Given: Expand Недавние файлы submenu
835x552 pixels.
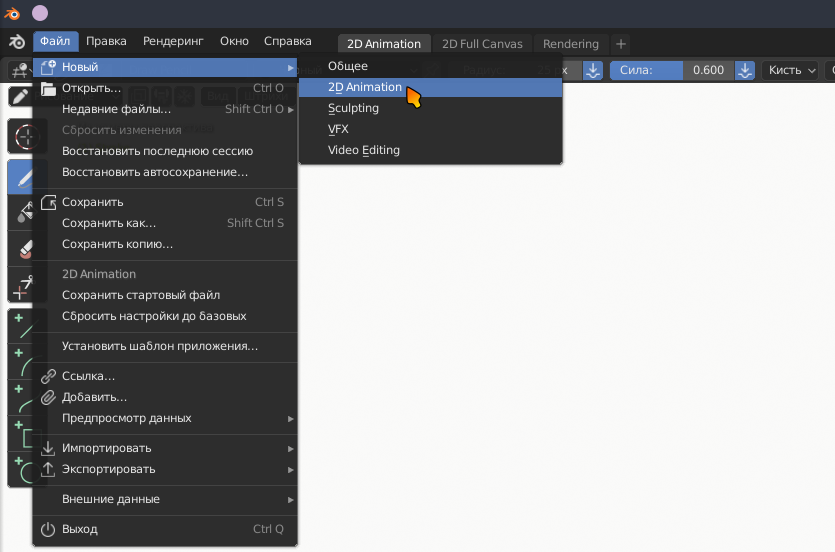Looking at the screenshot, I should 165,109.
